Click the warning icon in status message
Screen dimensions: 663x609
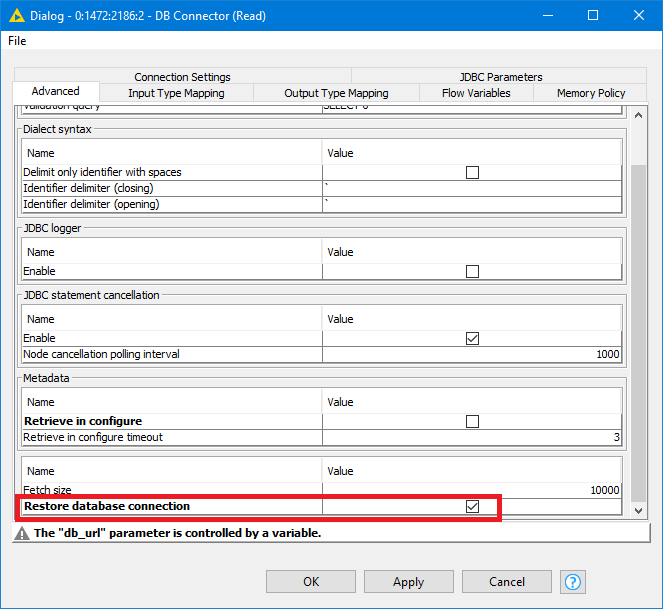pyautogui.click(x=21, y=534)
